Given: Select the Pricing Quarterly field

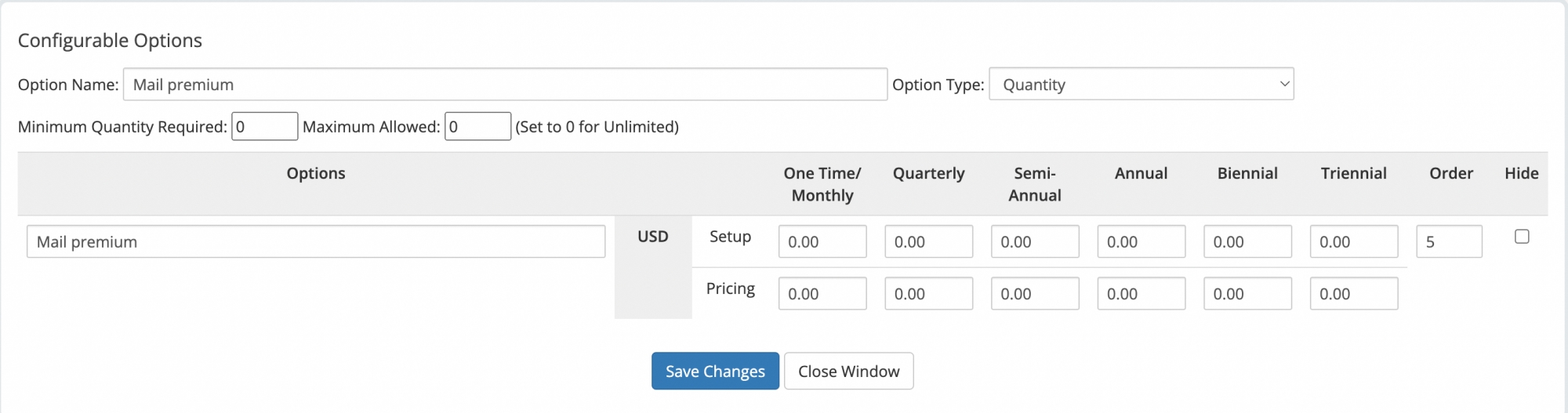Looking at the screenshot, I should pyautogui.click(x=929, y=294).
